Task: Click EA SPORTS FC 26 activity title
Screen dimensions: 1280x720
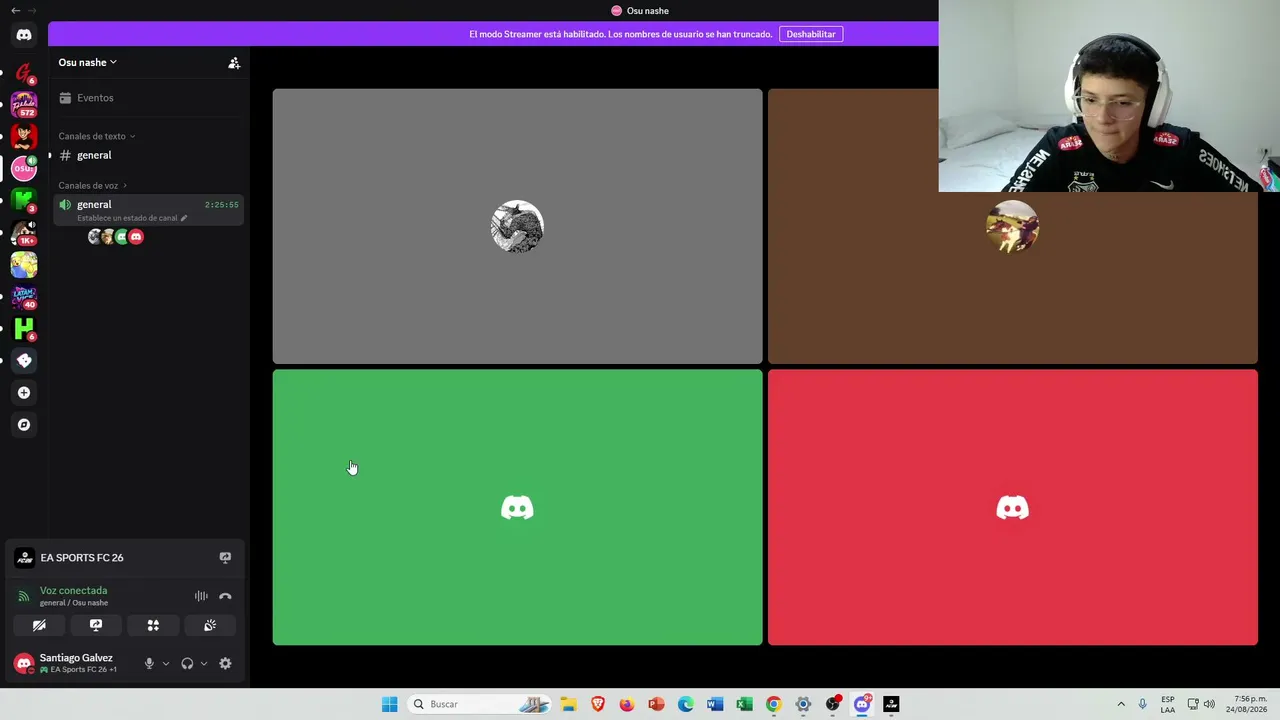Action: coord(82,558)
